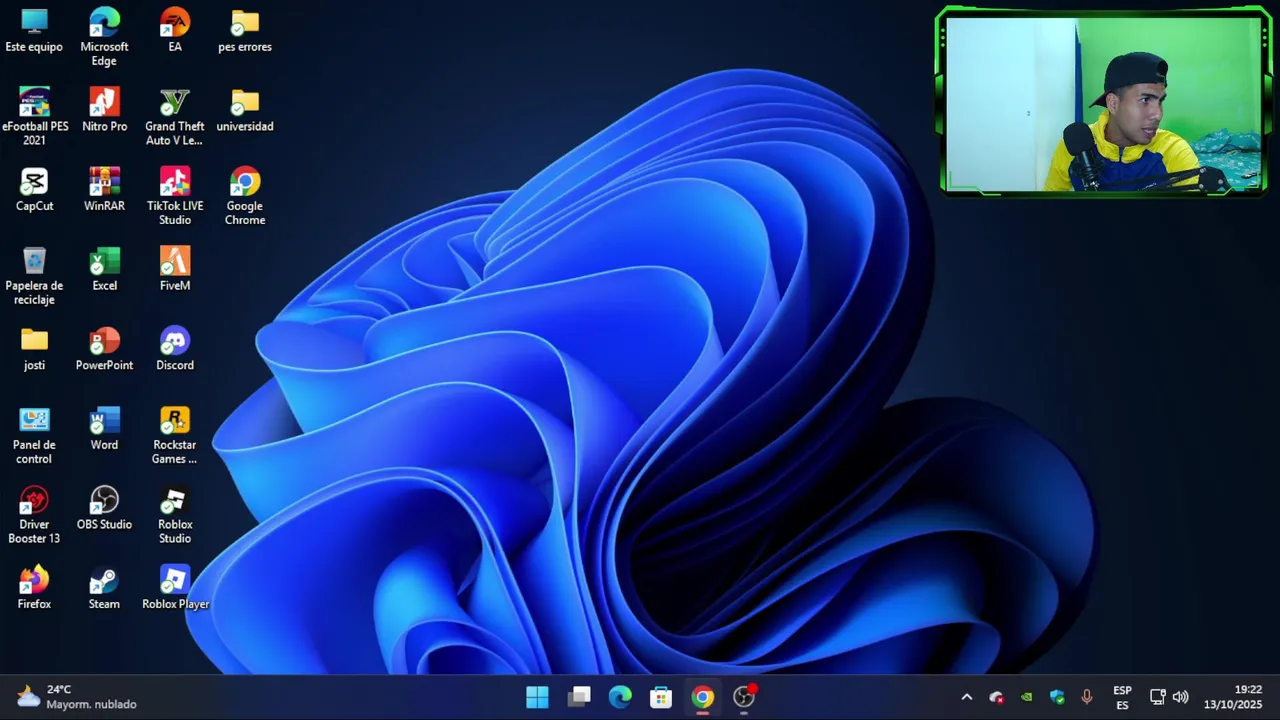Viewport: 1280px width, 720px height.
Task: Select the Grand Theft Auto V shortcut
Action: [175, 117]
